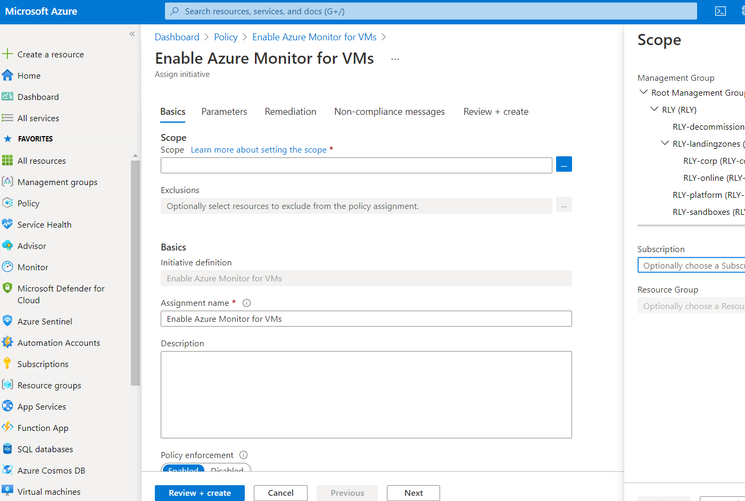
Task: Open the scope picker blue ellipsis button
Action: point(564,164)
